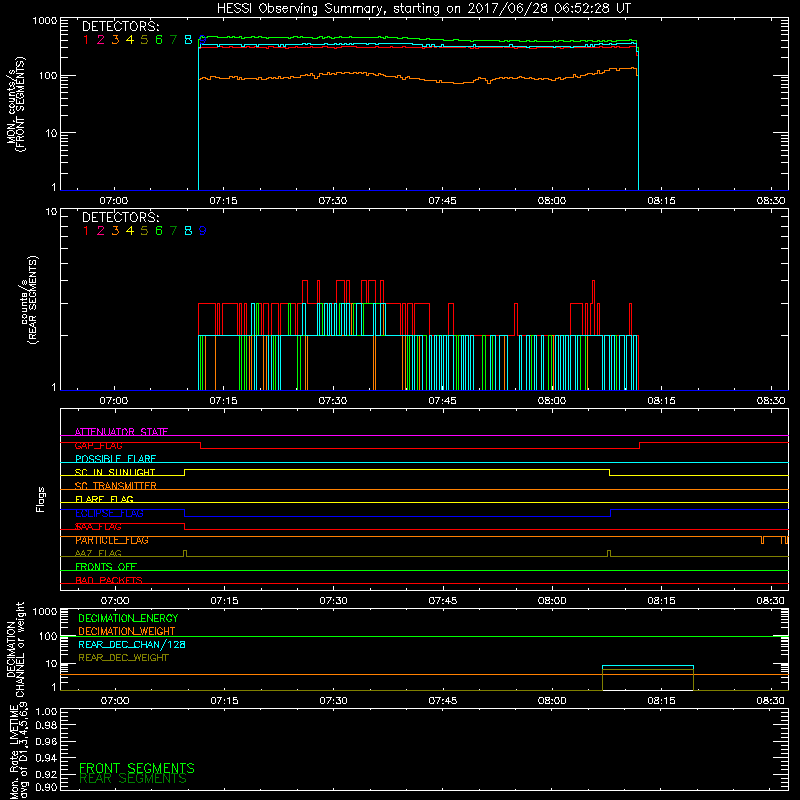
Task: Select yellow detector 4 in front segments legend
Action: pyautogui.click(x=130, y=39)
